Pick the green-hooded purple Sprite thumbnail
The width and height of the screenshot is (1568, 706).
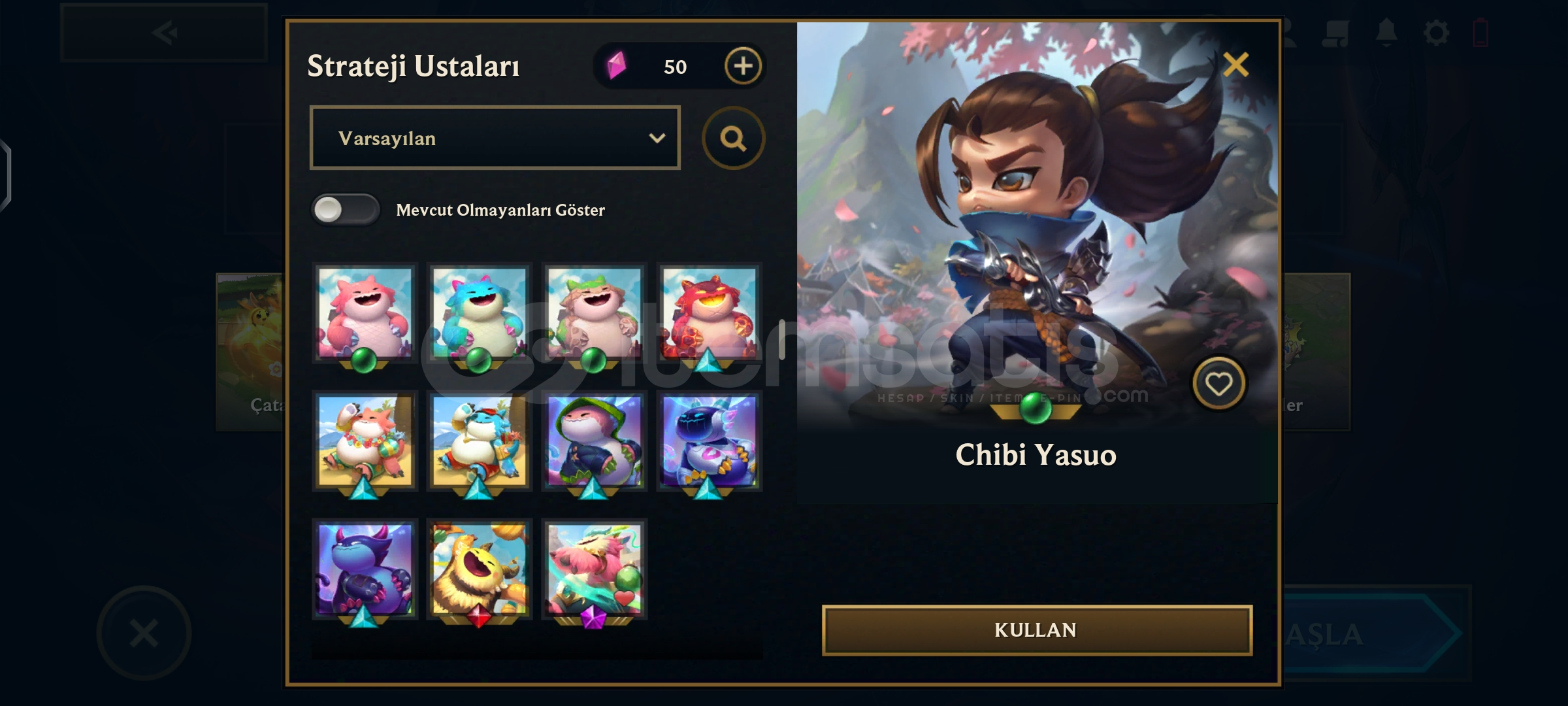[594, 441]
